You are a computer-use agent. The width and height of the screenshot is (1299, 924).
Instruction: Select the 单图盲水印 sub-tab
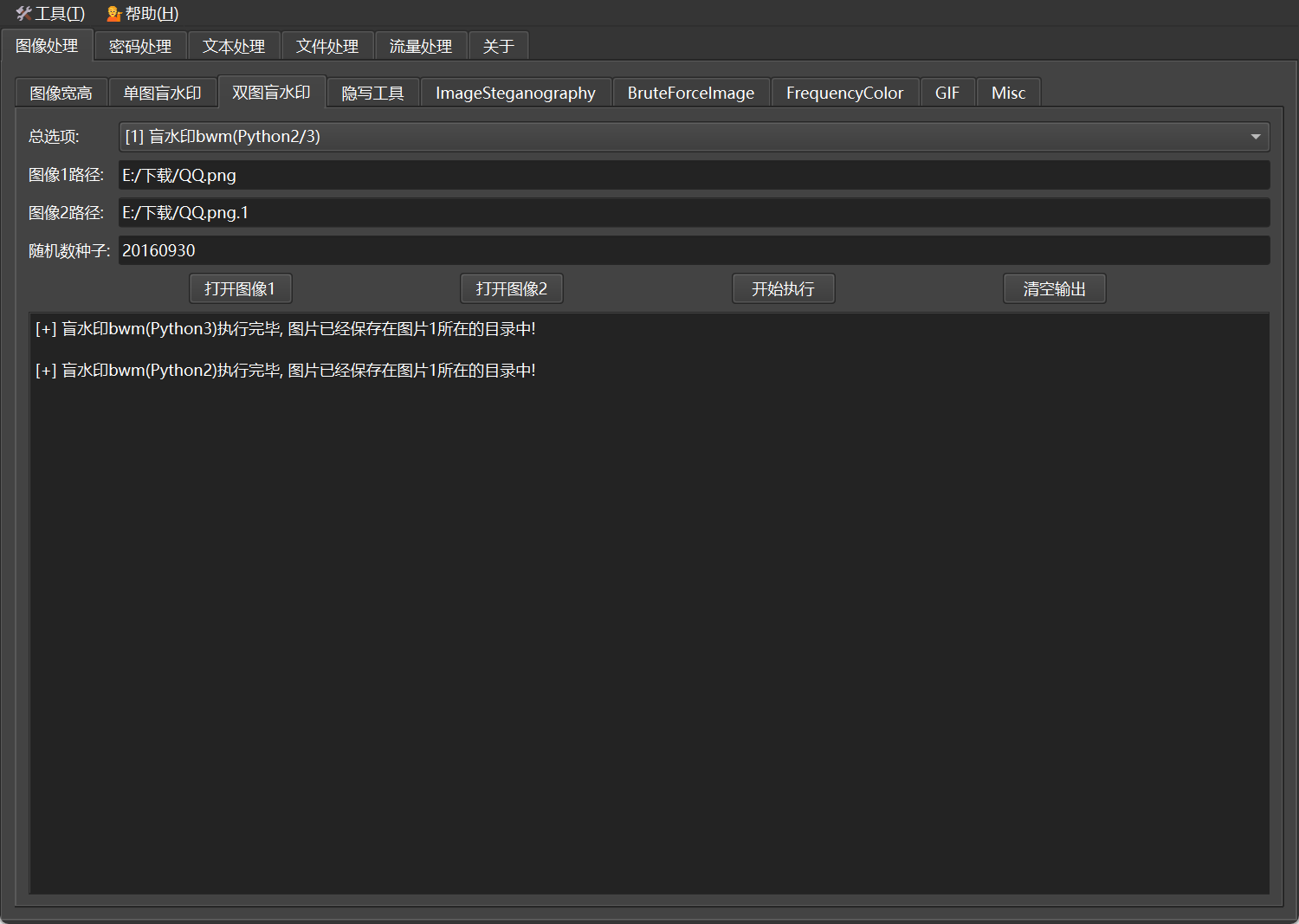point(162,93)
